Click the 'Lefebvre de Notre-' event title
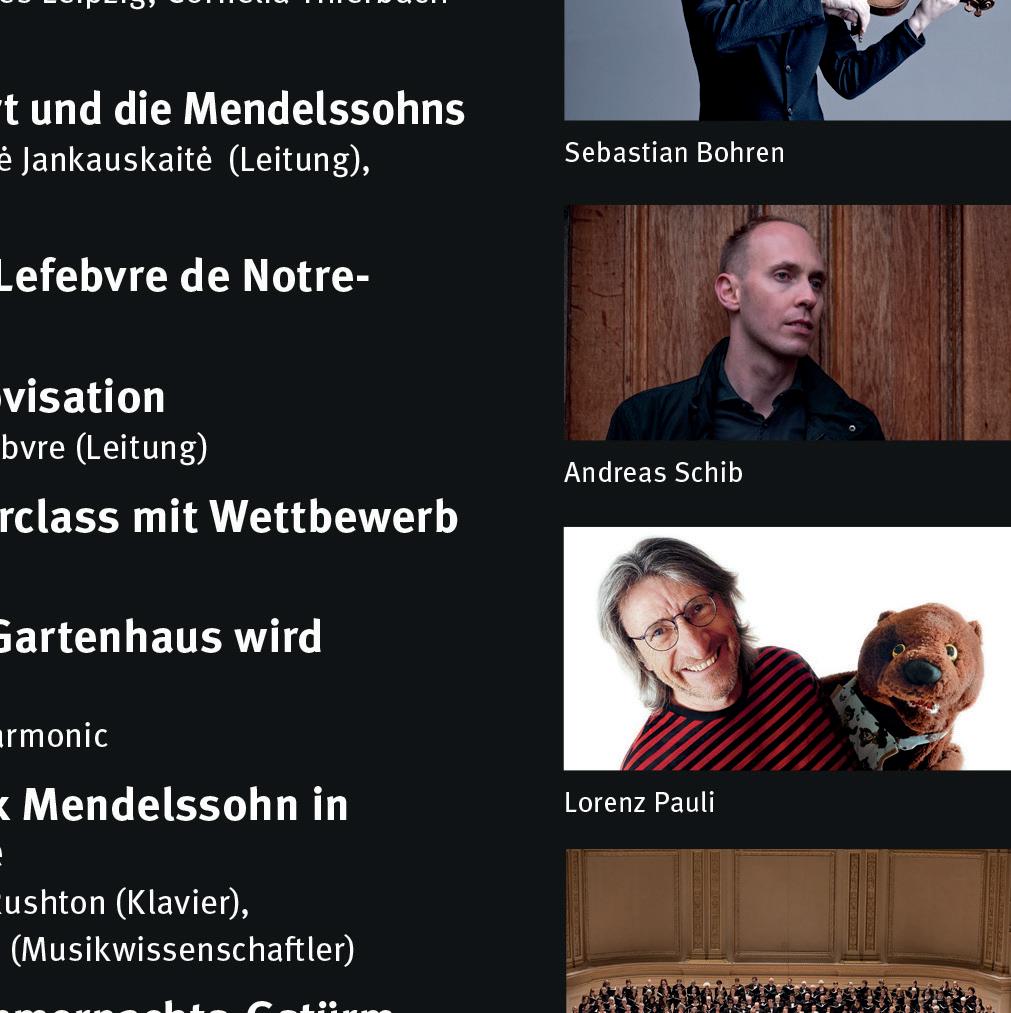 pyautogui.click(x=184, y=276)
